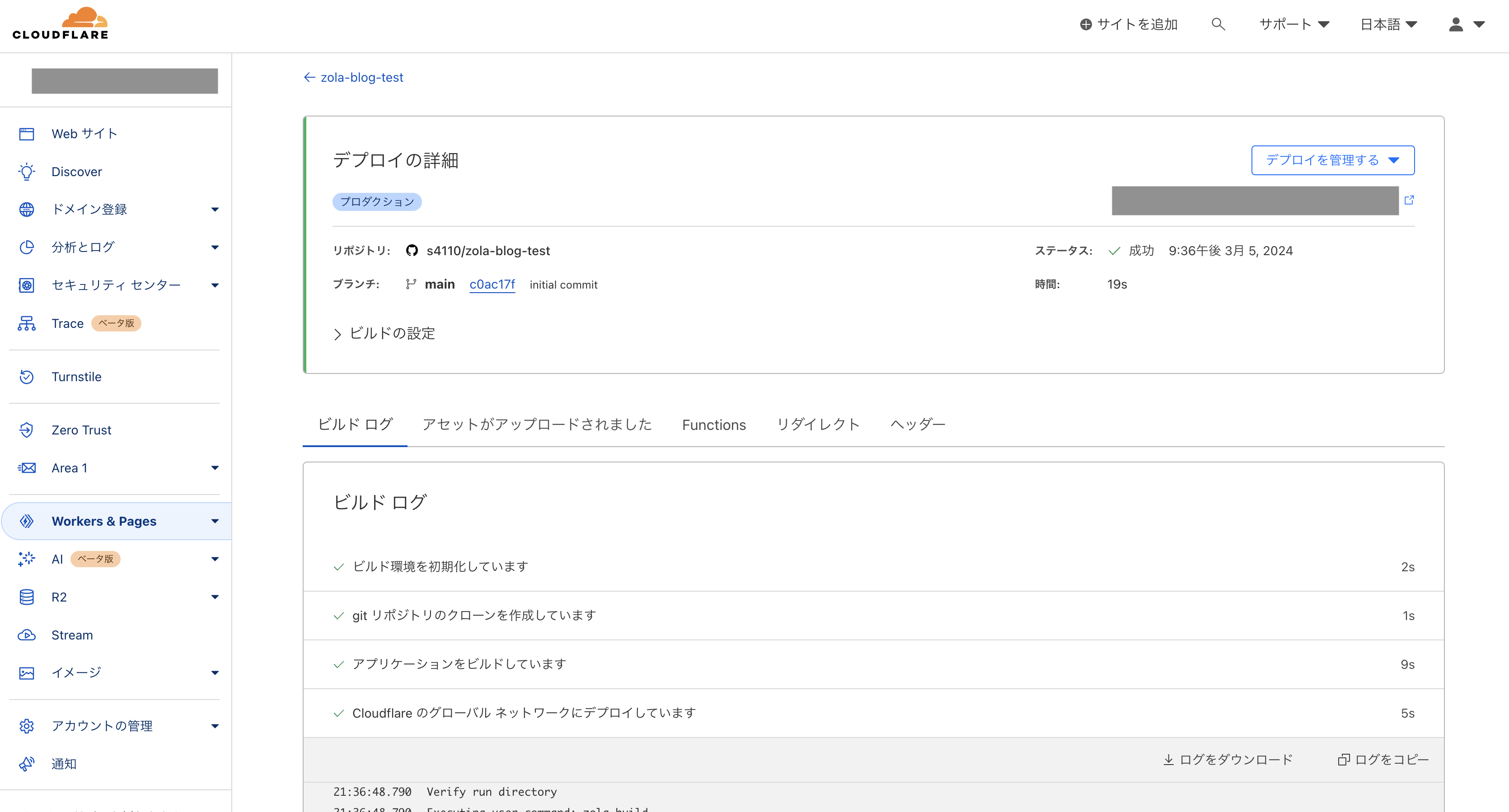The height and width of the screenshot is (812, 1509).
Task: Open commit c0ac17f link
Action: (492, 285)
